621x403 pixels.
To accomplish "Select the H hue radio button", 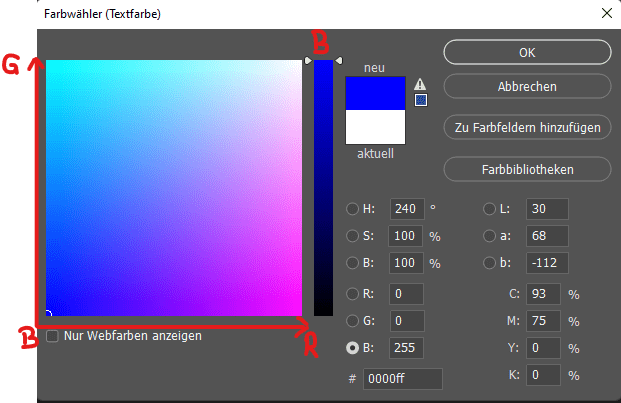I will pyautogui.click(x=352, y=209).
